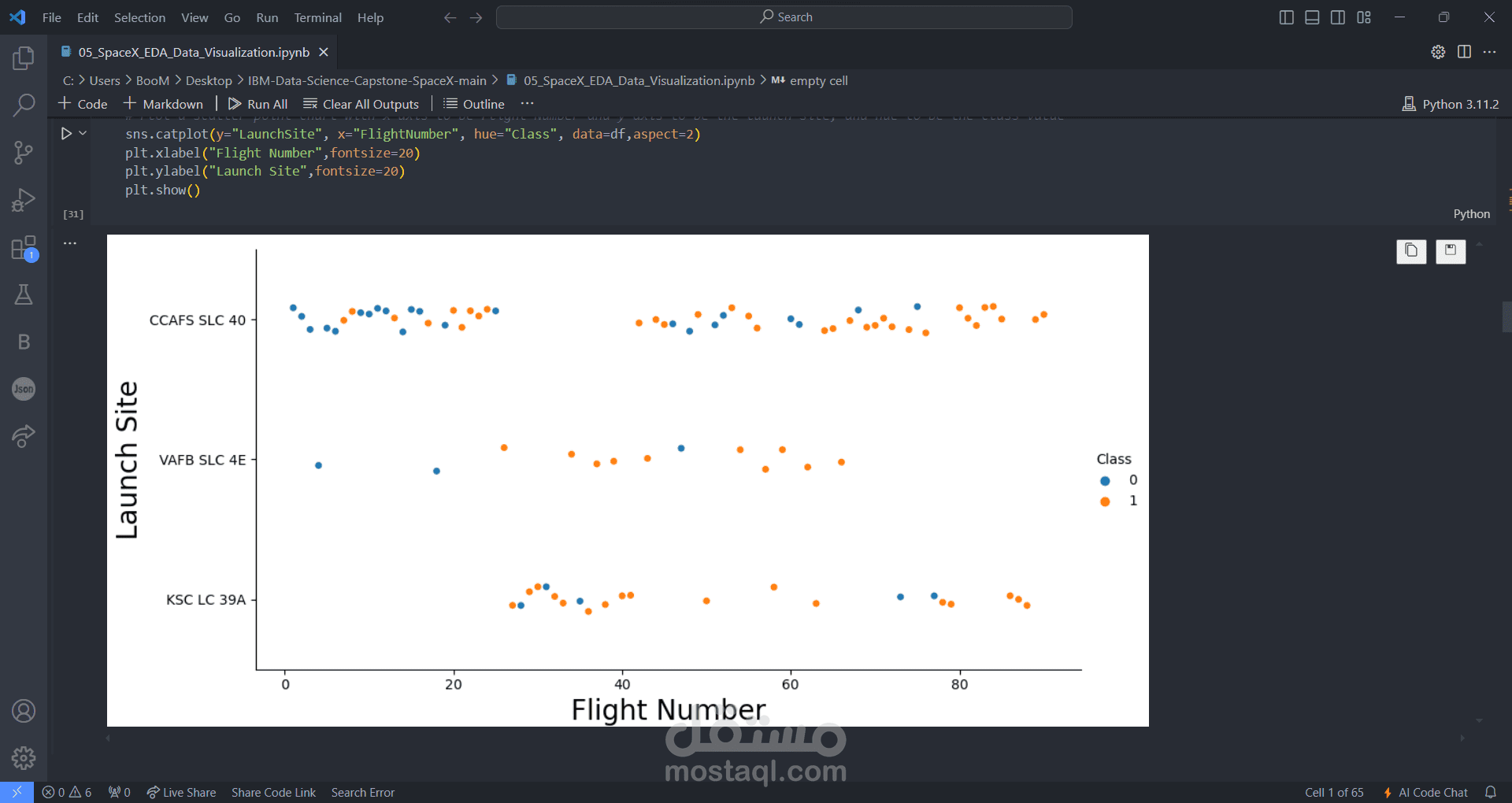Open the Run and Debug view
Viewport: 1512px width, 803px height.
(24, 200)
